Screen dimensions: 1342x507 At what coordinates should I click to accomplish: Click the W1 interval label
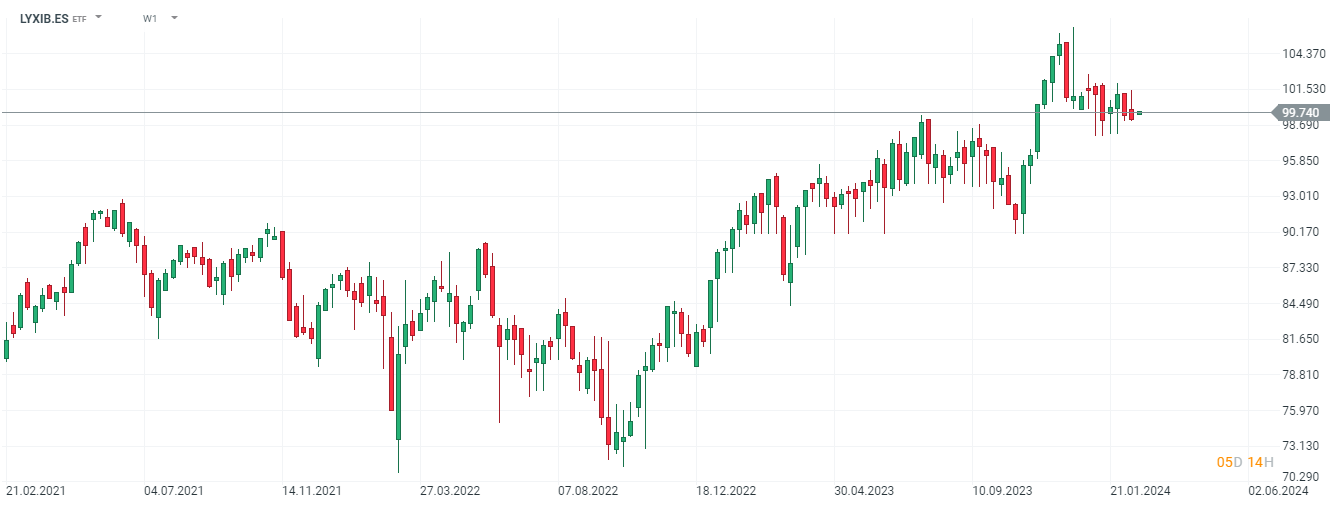pyautogui.click(x=150, y=18)
